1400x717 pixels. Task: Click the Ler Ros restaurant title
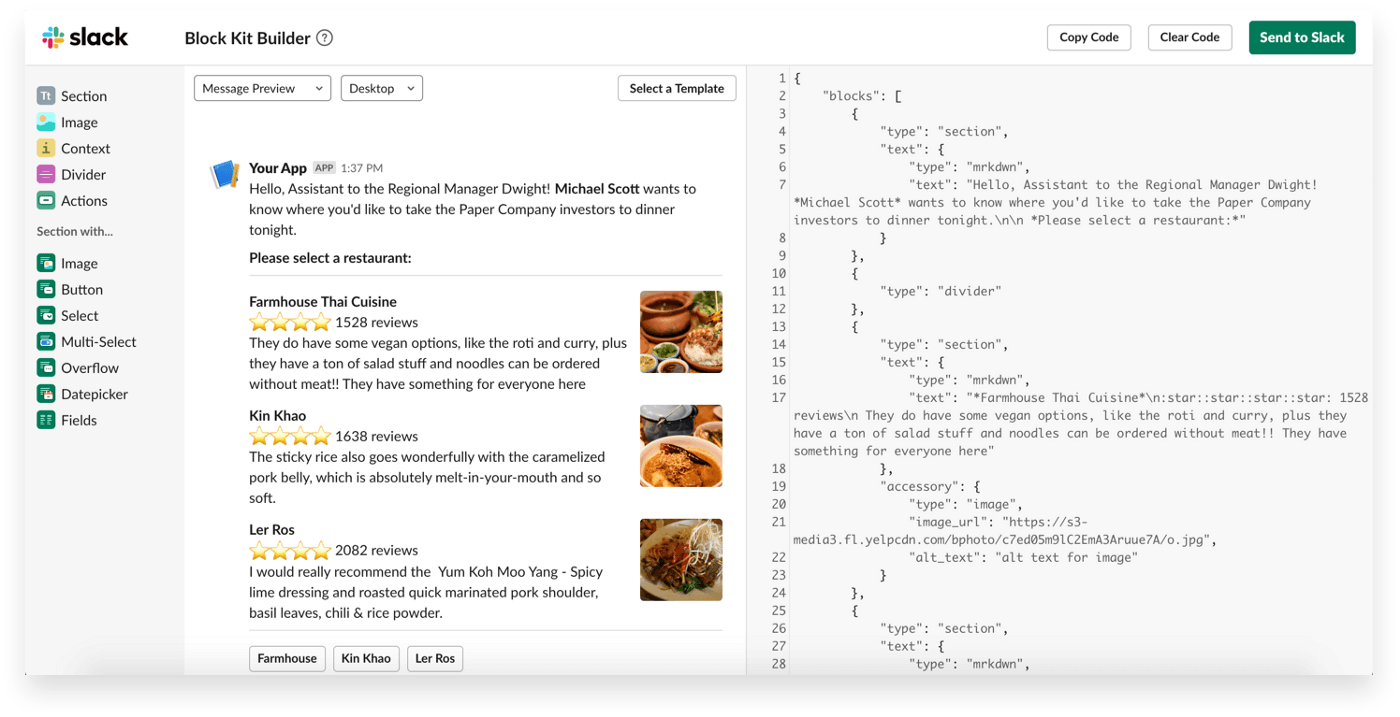point(272,529)
